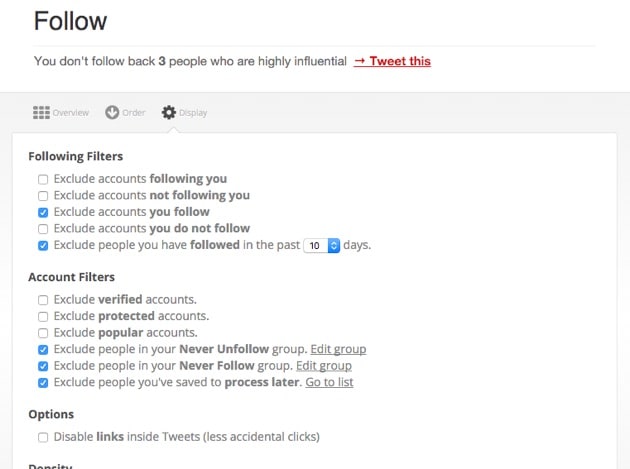Uncheck Exclude accounts you follow
Screen dimensions: 630x469
pyautogui.click(x=43, y=212)
